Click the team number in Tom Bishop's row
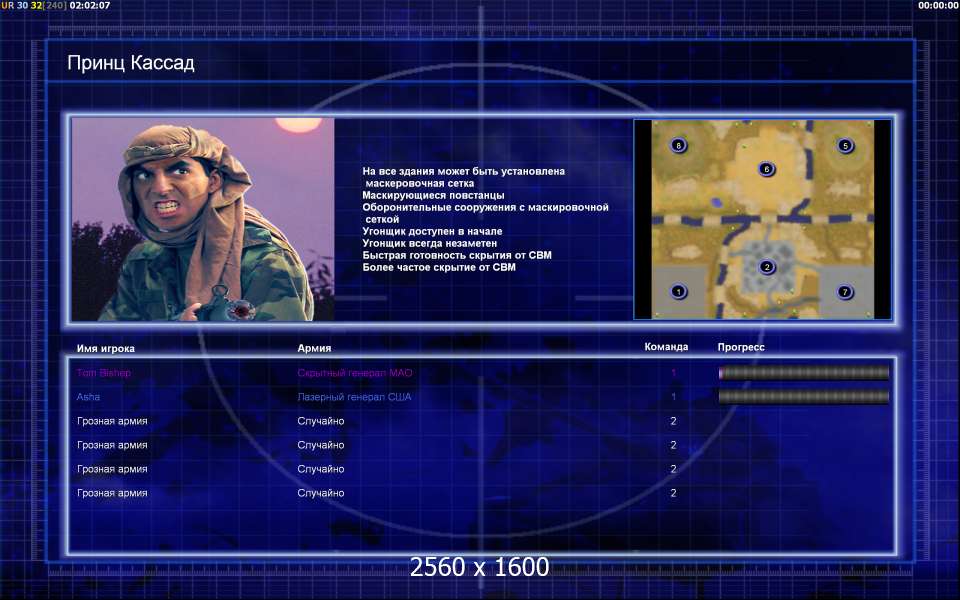Screen dimensions: 960x600 673,373
